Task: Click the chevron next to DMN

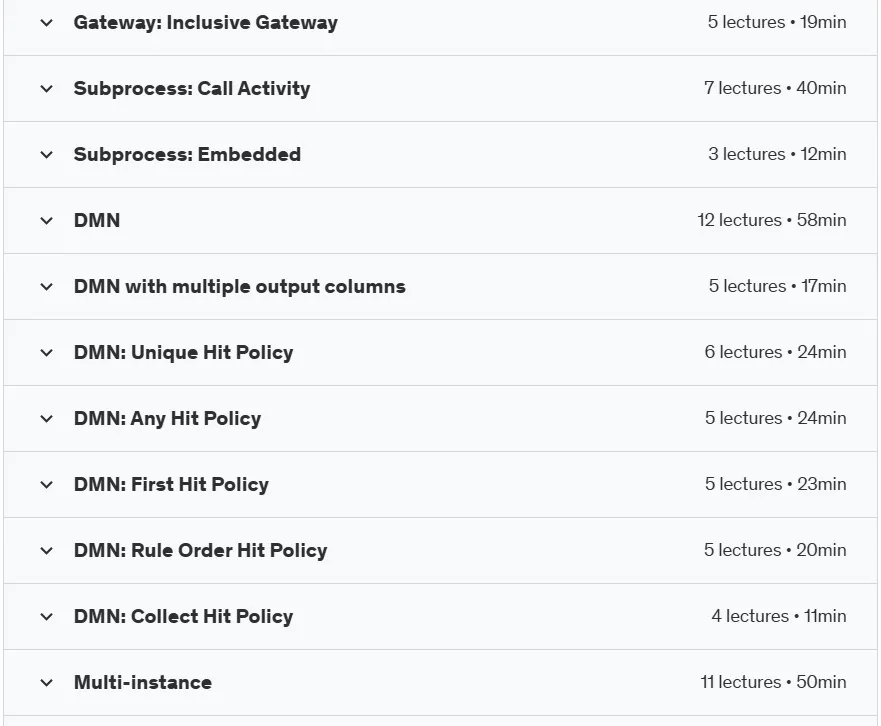Action: (x=47, y=221)
